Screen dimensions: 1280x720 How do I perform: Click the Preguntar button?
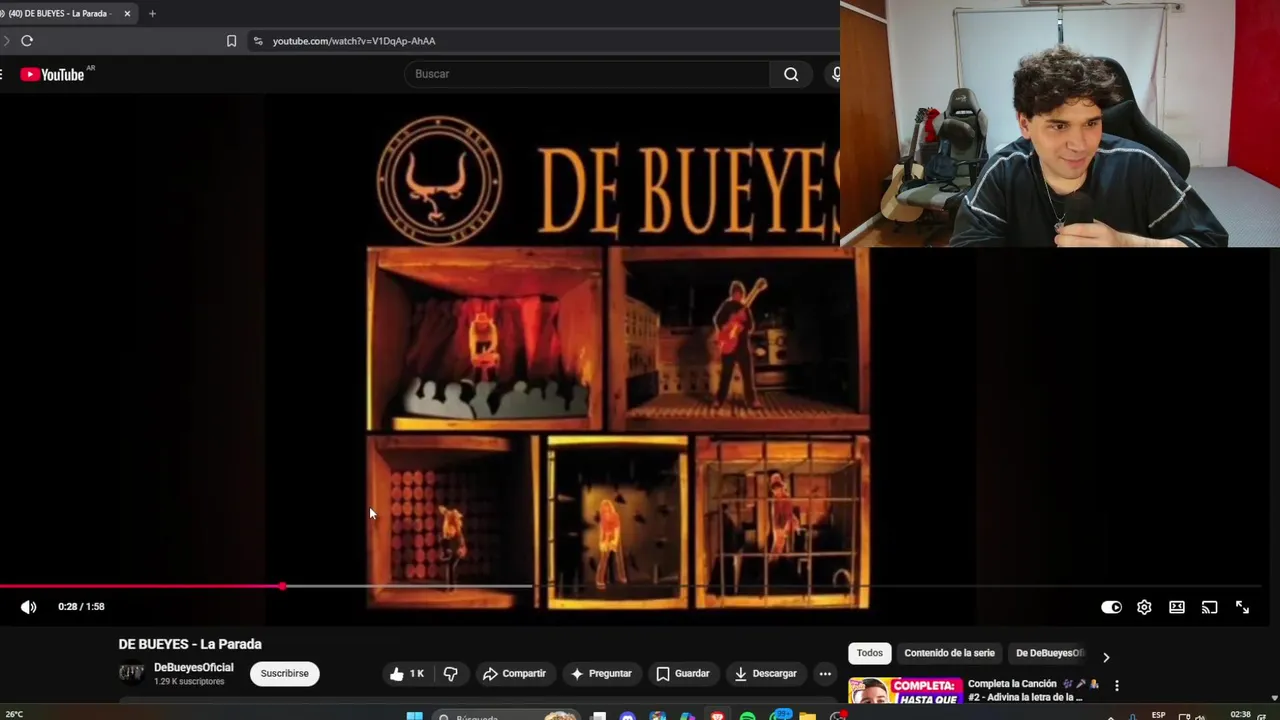pos(601,674)
